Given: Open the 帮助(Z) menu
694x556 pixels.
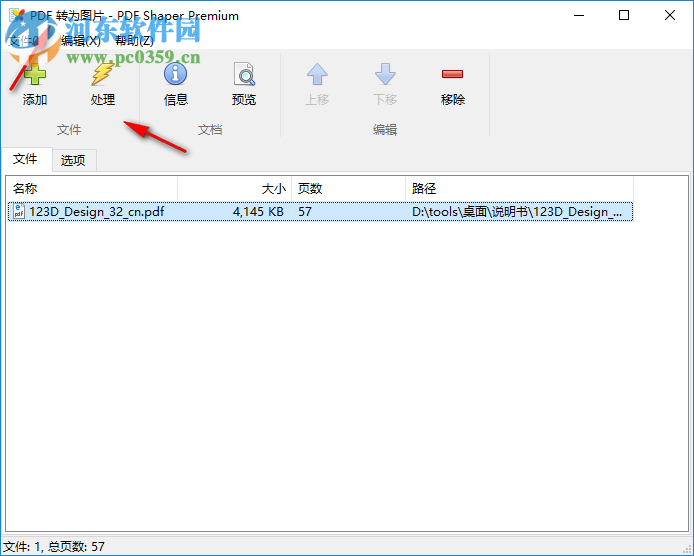Looking at the screenshot, I should [x=135, y=41].
